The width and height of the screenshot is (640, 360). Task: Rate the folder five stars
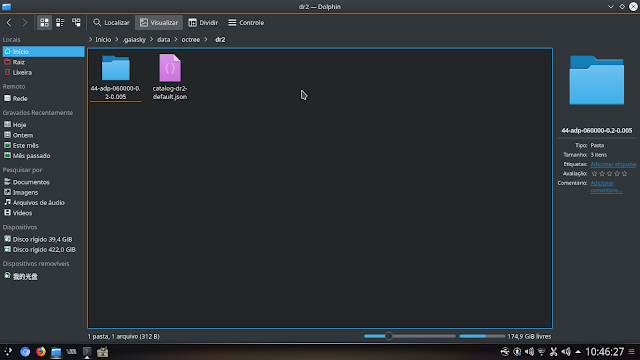coord(624,173)
